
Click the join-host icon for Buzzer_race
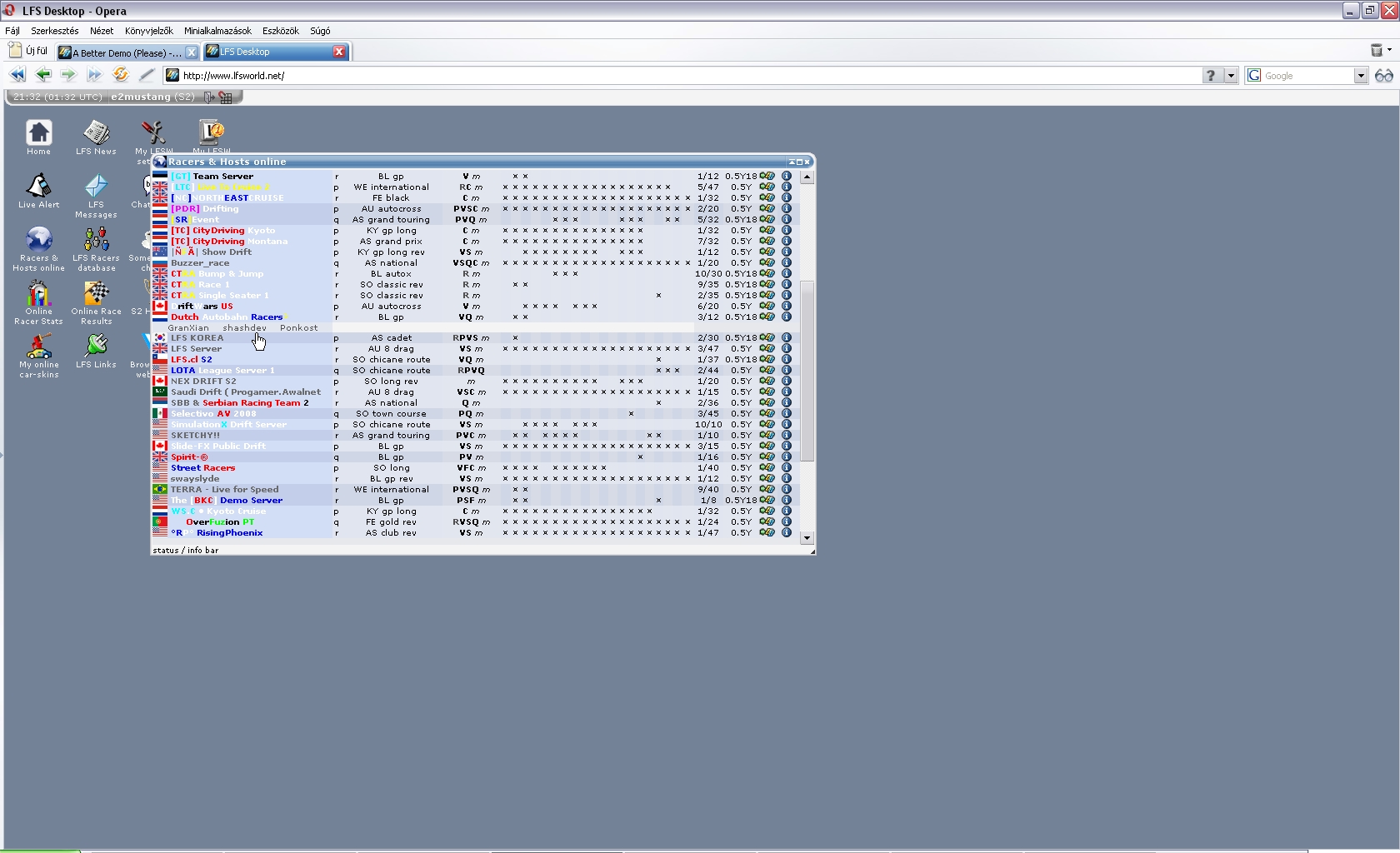[x=767, y=263]
